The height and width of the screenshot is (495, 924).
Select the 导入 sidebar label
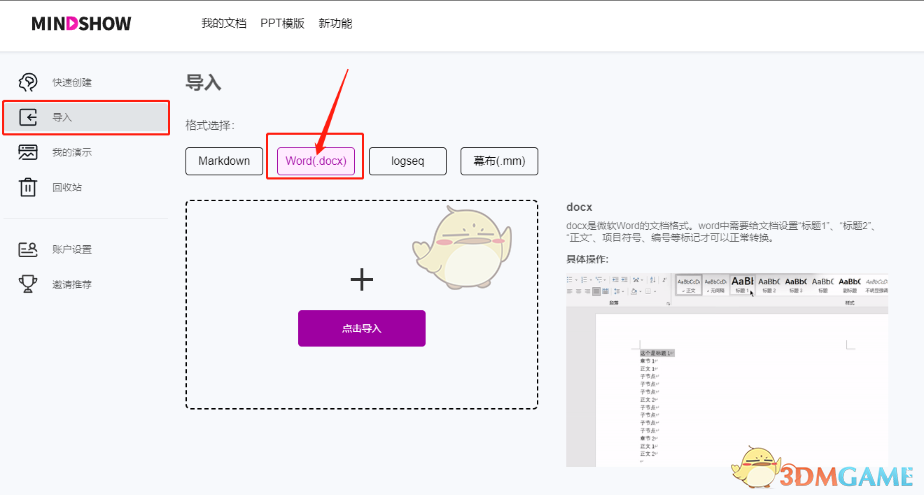pos(62,117)
